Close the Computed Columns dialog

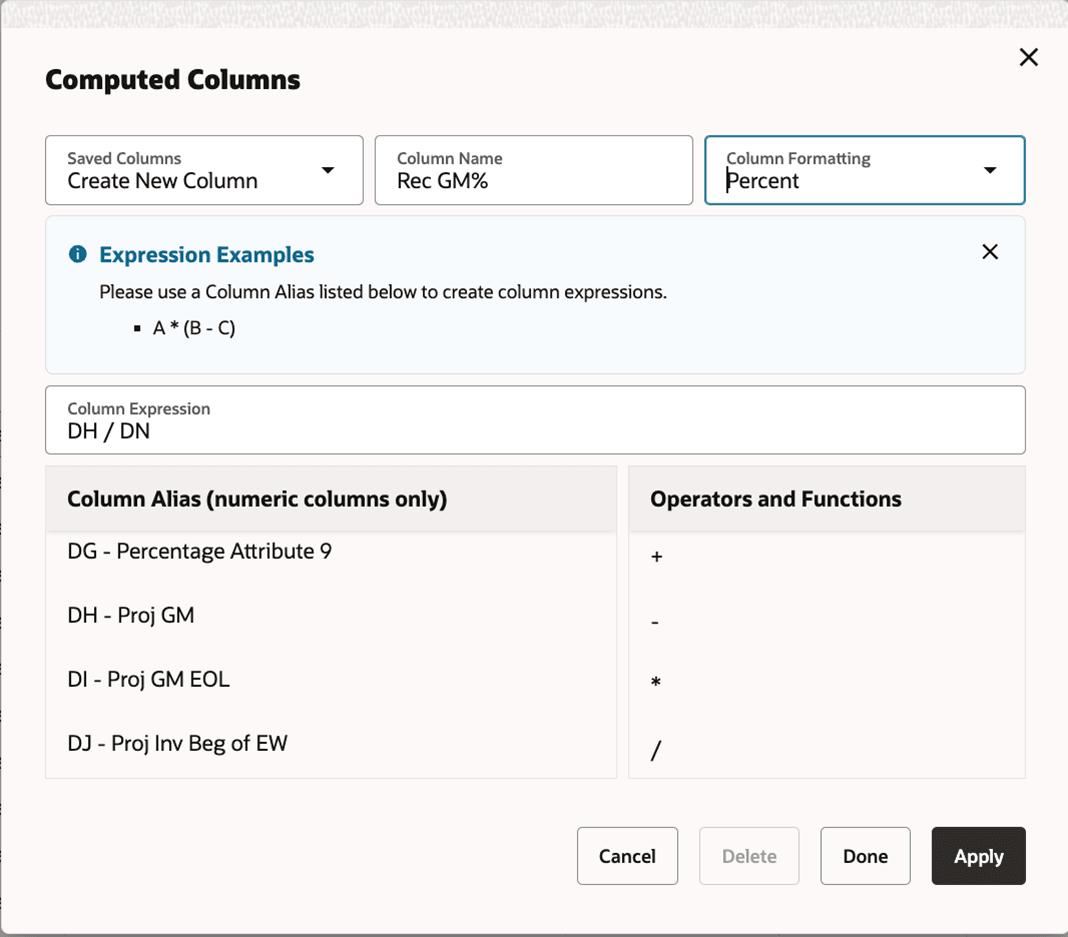coord(1029,57)
